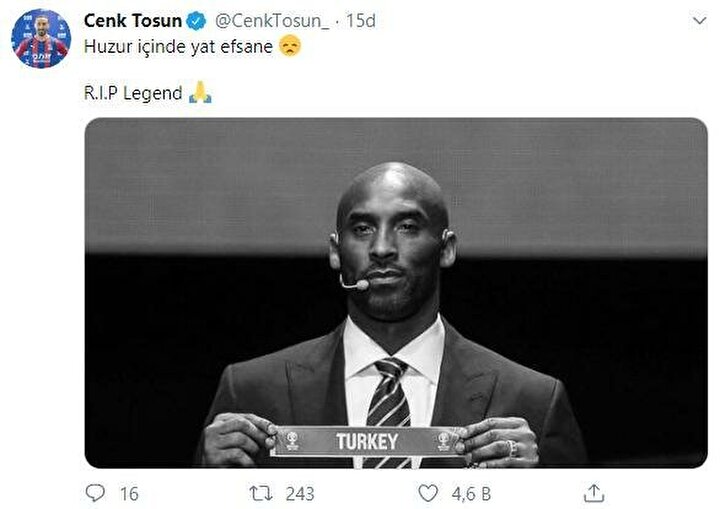
Task: Click the blue verified badge icon
Action: point(197,21)
